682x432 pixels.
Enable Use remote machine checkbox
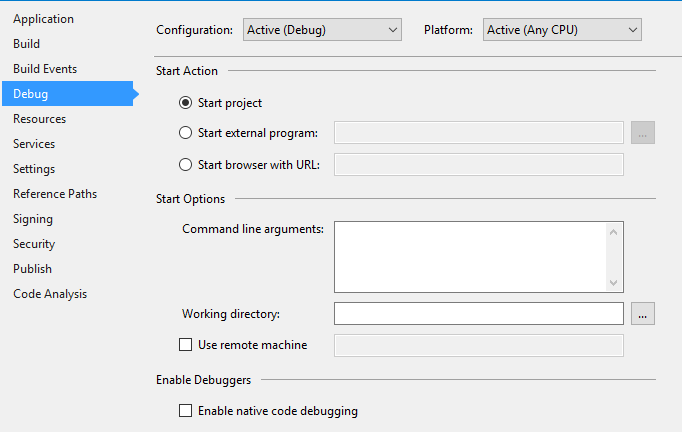[185, 345]
